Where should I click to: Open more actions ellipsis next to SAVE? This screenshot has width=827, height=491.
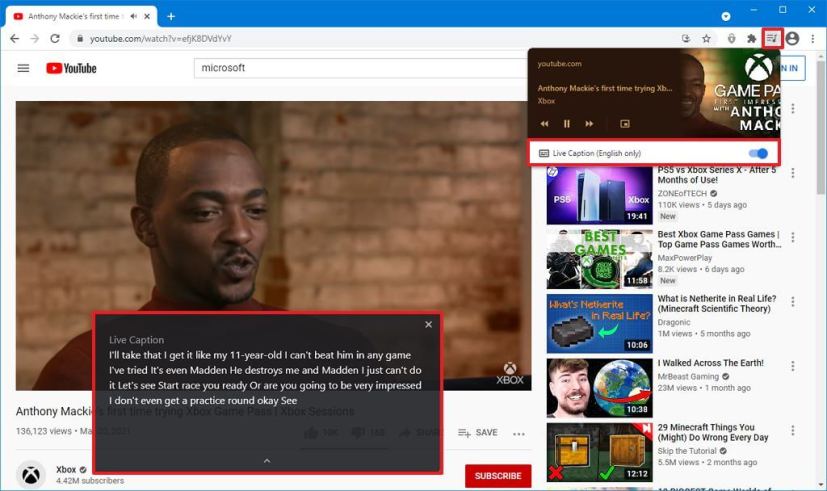(519, 434)
